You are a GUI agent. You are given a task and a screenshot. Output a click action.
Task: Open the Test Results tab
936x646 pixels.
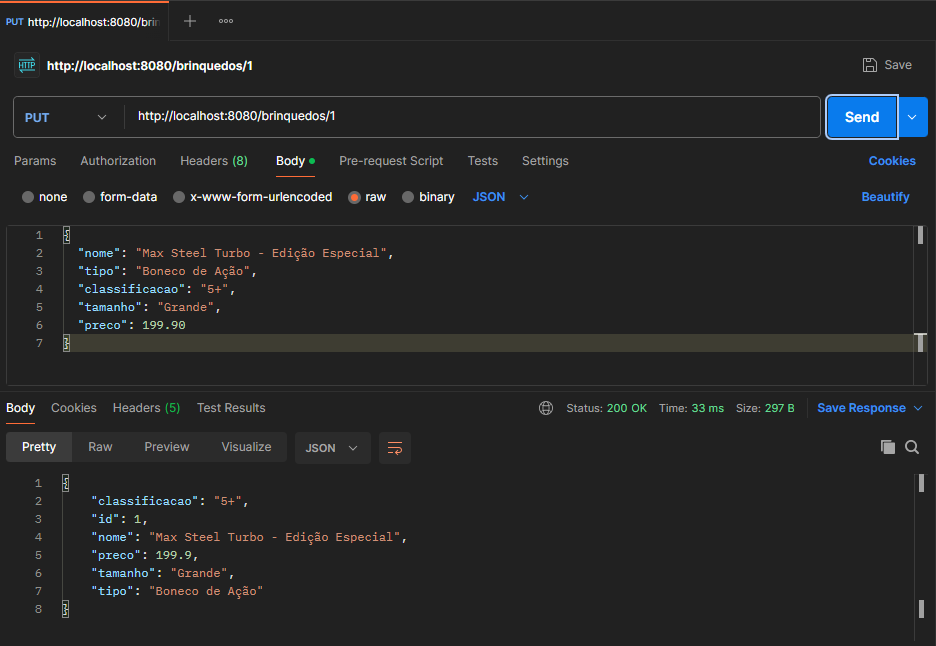[x=231, y=408]
